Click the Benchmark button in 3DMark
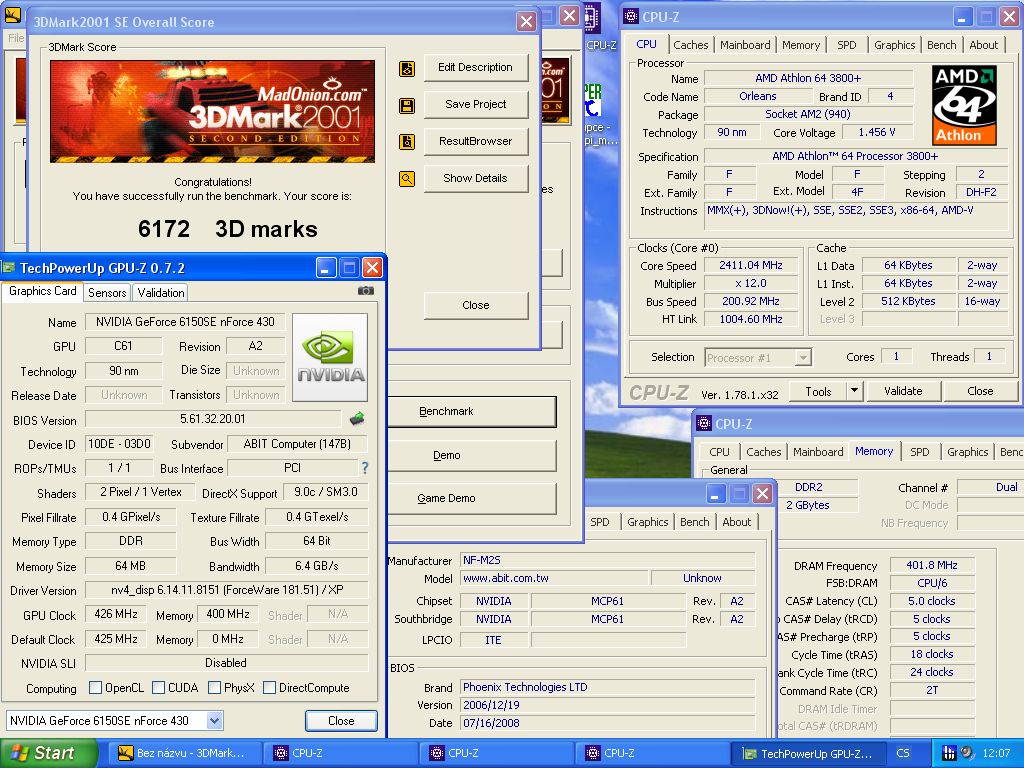The width and height of the screenshot is (1024, 768). [472, 411]
